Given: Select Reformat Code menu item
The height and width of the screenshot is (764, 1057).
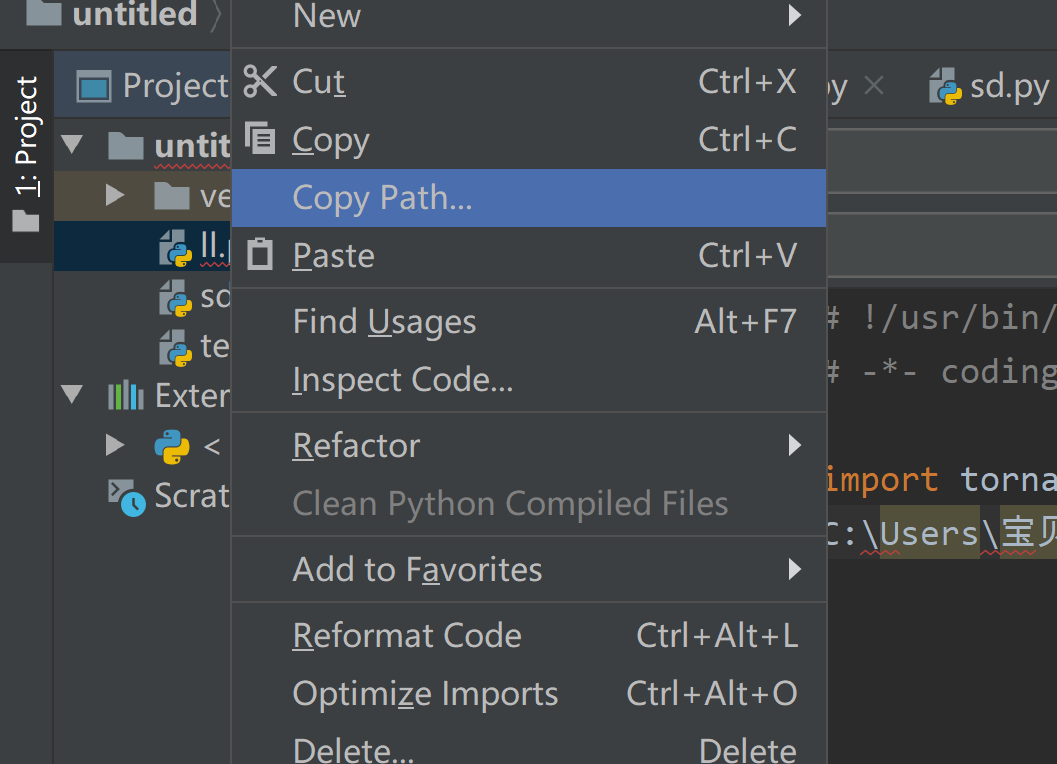Looking at the screenshot, I should (407, 636).
